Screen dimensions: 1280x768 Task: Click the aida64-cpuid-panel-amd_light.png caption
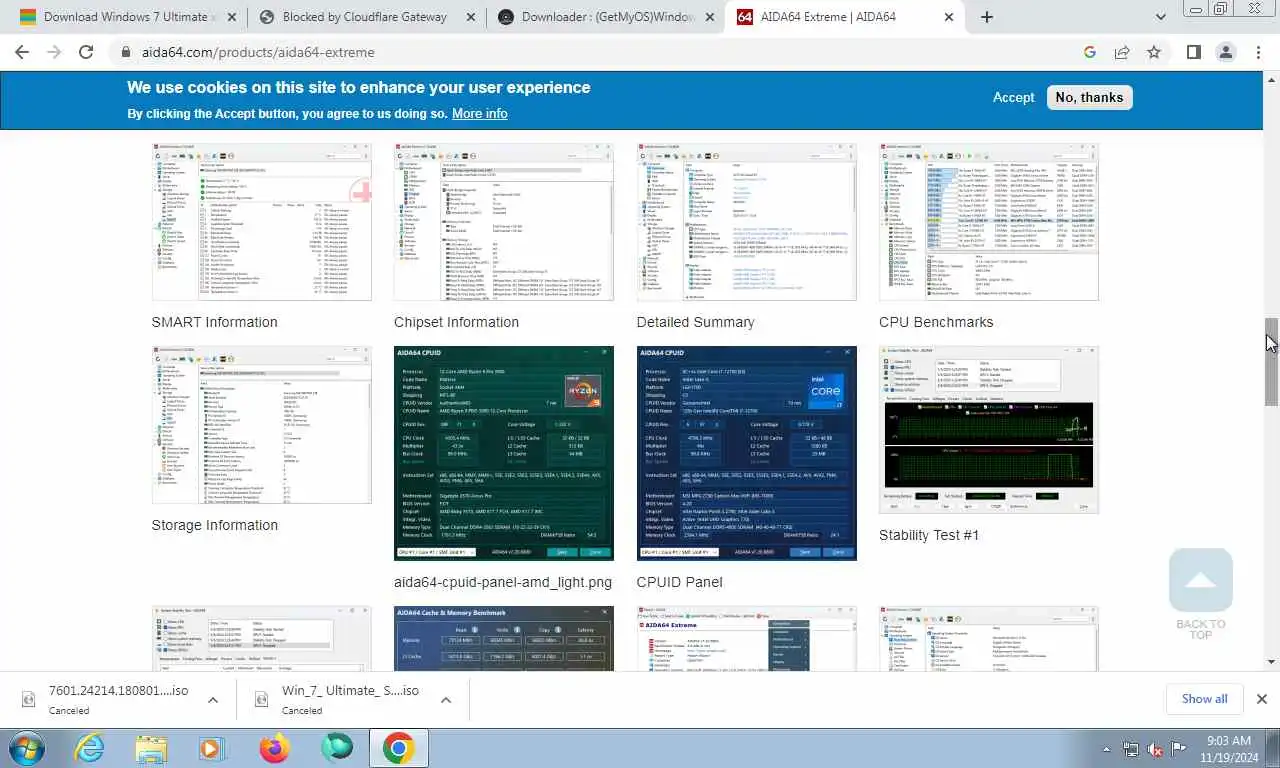click(x=503, y=582)
